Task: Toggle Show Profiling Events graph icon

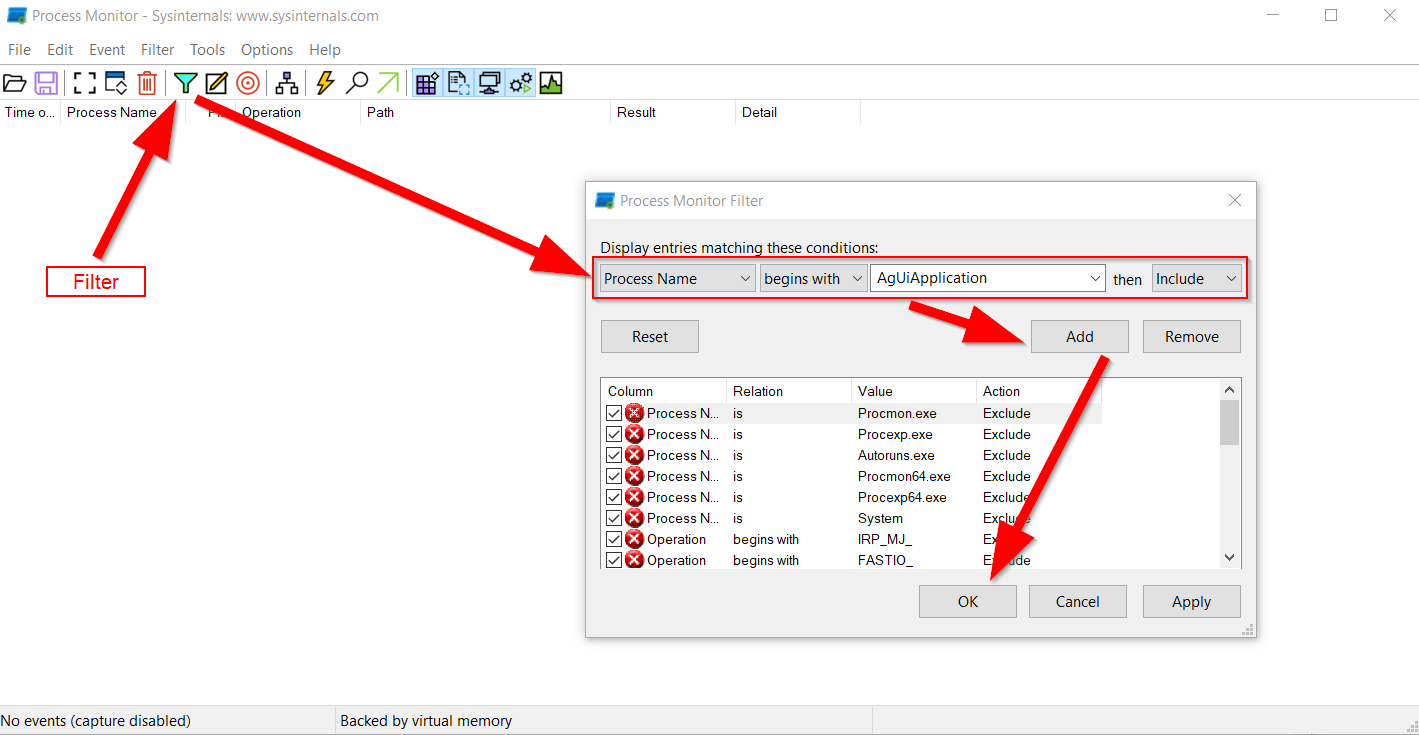Action: (x=551, y=83)
